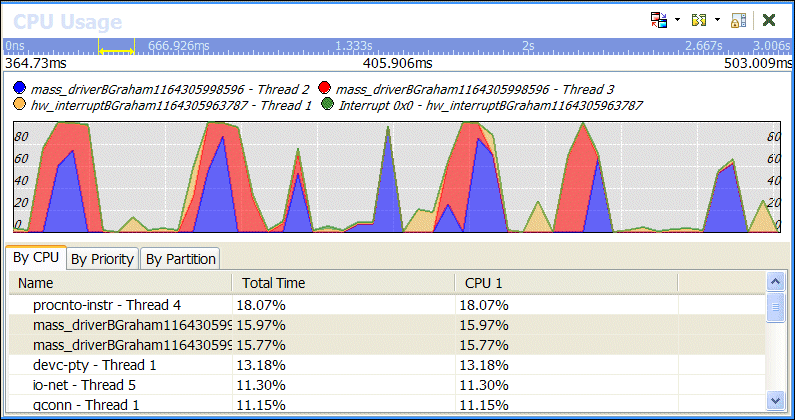Screen dimensions: 795x420
Task: Click the yellow selection range on timeline
Action: tap(116, 46)
